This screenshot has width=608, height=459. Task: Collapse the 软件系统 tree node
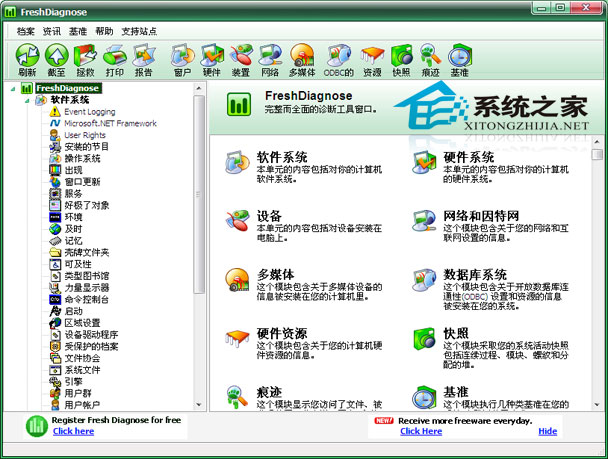point(27,101)
